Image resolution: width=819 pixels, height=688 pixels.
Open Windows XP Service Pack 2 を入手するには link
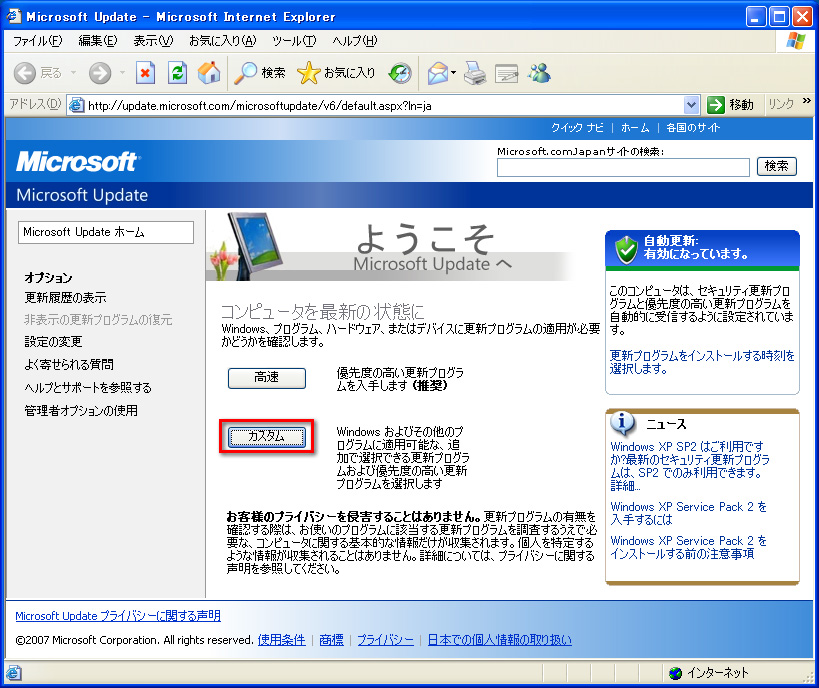point(688,513)
